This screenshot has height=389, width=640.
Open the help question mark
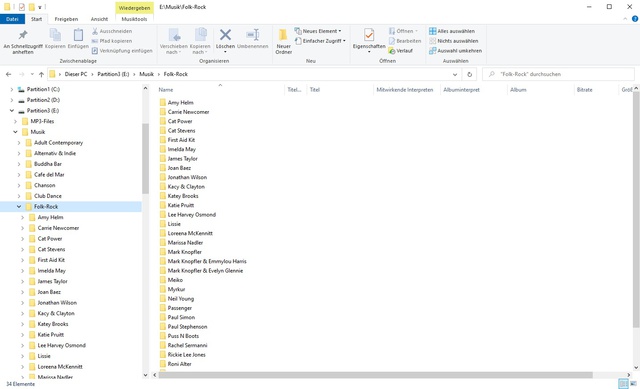tap(635, 19)
